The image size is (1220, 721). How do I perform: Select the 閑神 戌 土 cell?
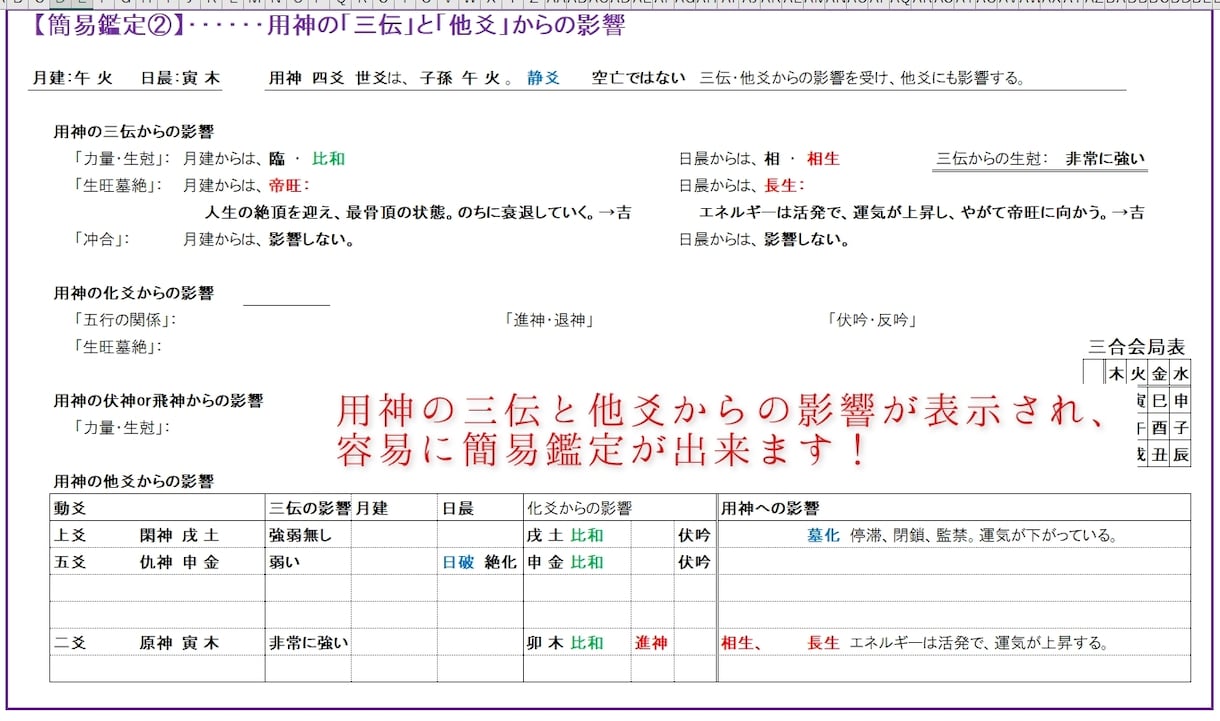[180, 535]
